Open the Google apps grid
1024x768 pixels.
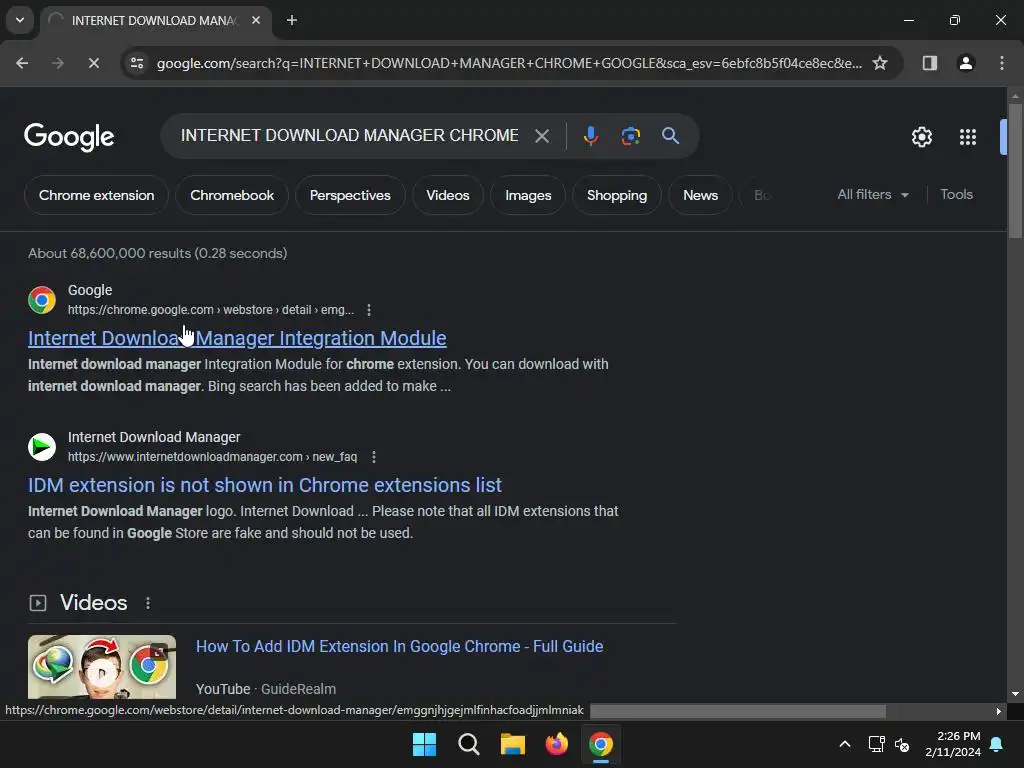(x=968, y=137)
